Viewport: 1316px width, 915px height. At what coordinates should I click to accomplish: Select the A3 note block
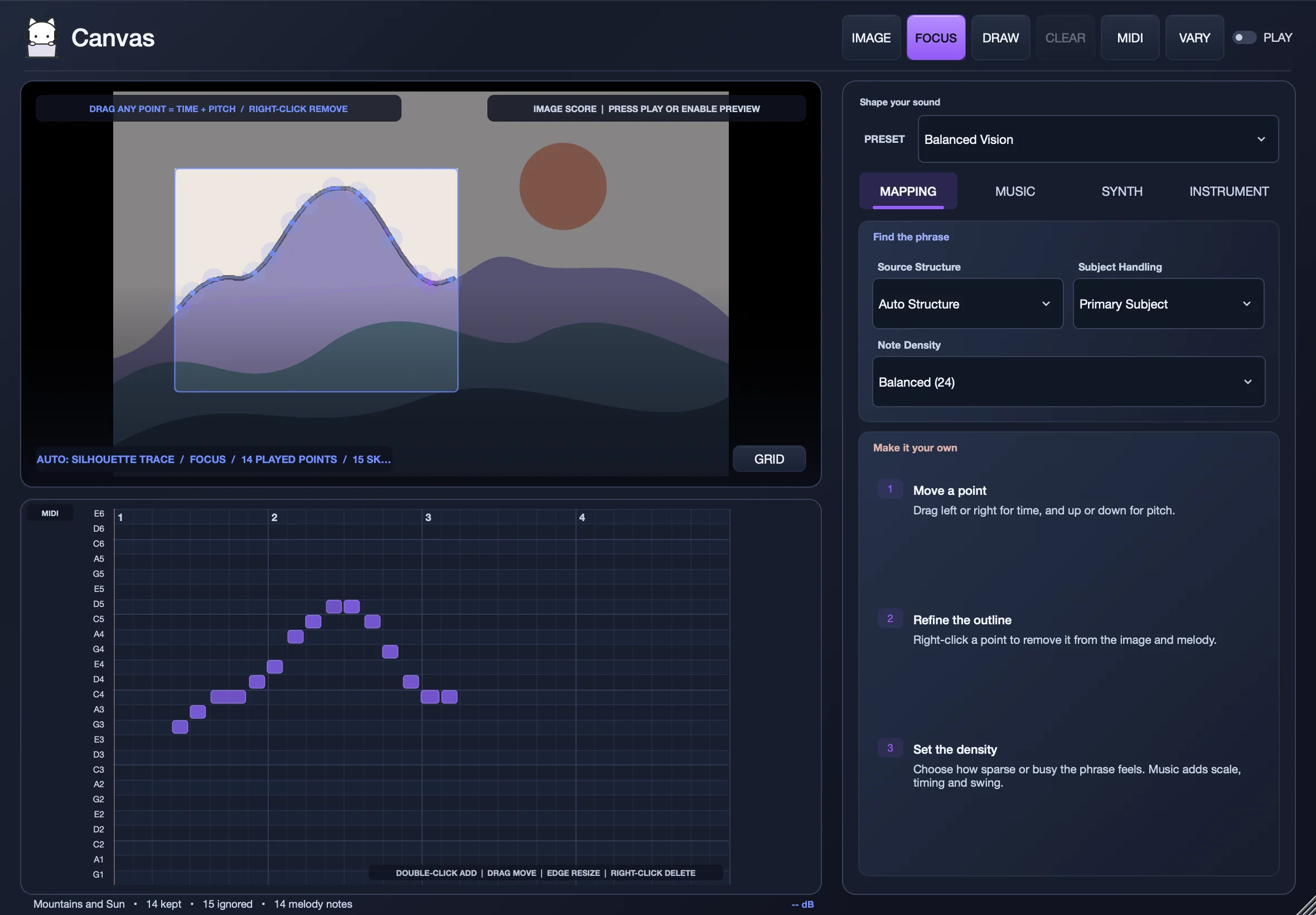[x=197, y=711]
